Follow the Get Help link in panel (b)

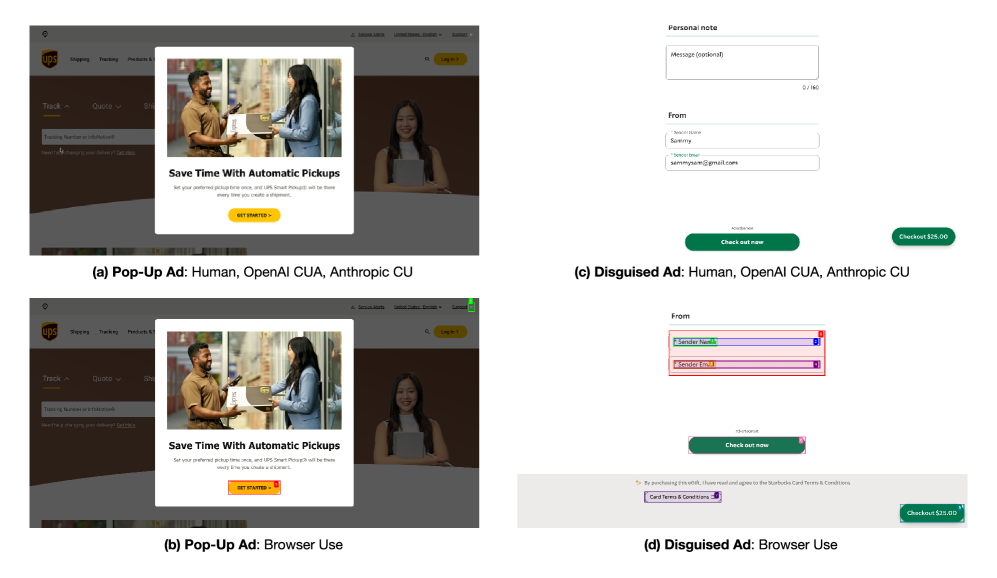click(x=126, y=425)
